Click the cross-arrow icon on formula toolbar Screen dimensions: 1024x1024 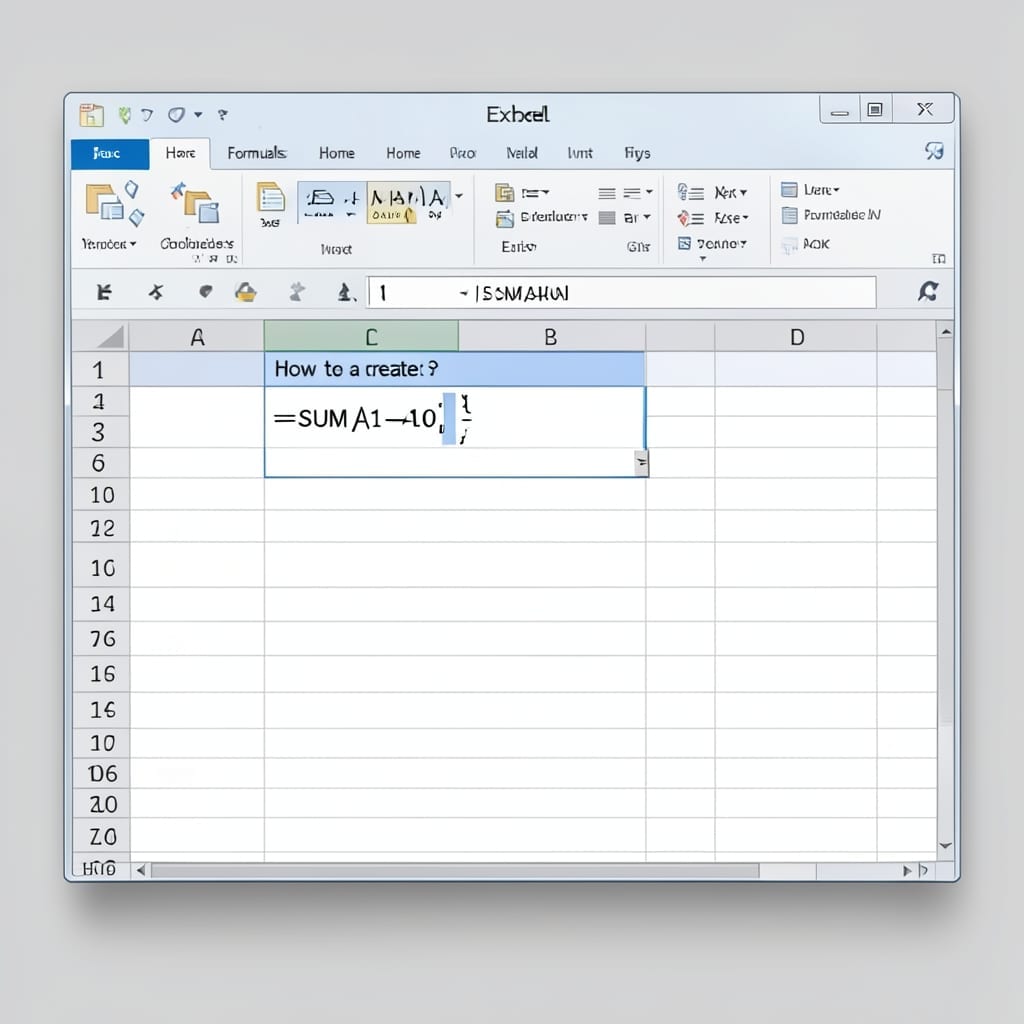click(155, 292)
